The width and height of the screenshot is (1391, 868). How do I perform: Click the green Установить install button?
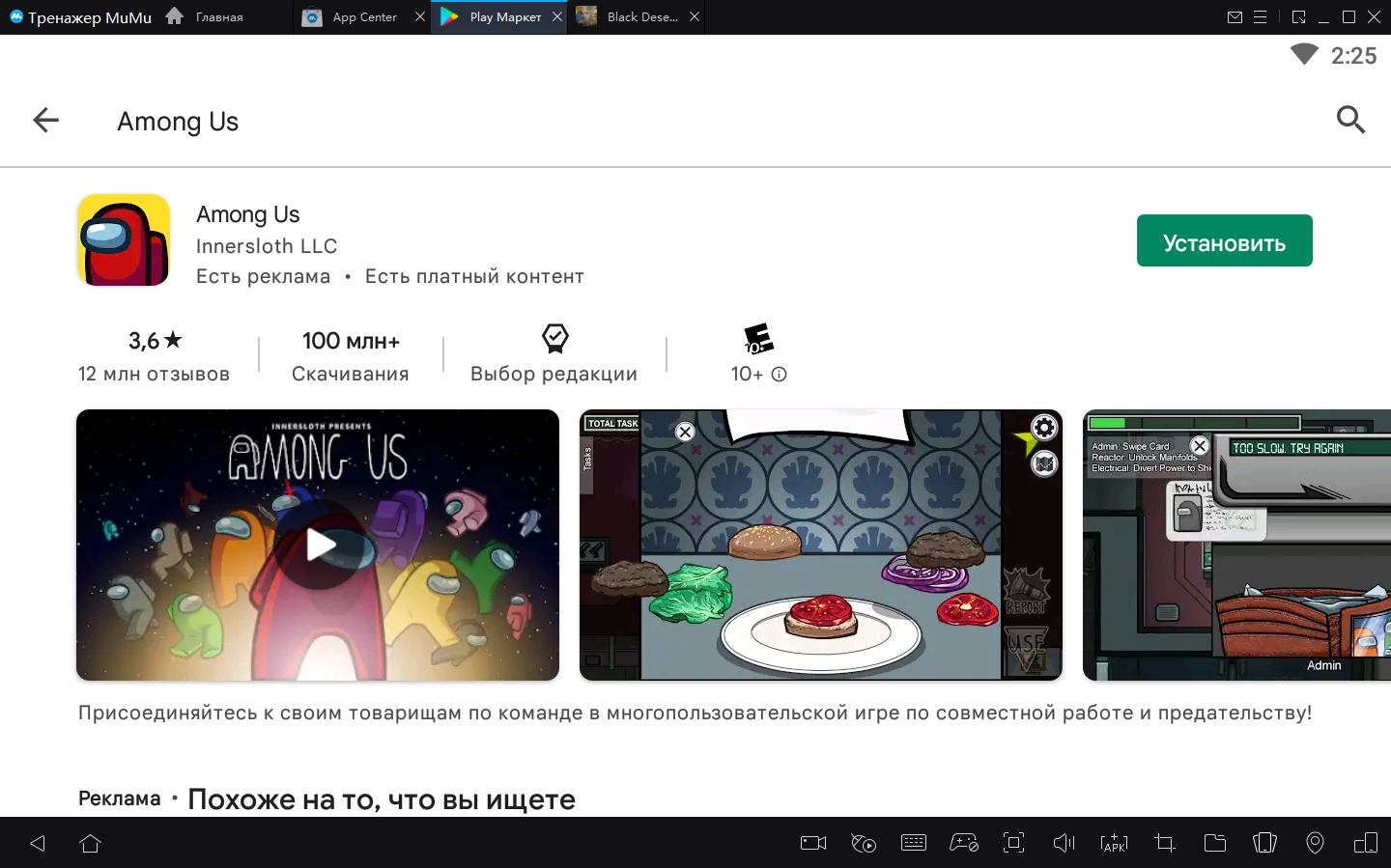(1224, 241)
